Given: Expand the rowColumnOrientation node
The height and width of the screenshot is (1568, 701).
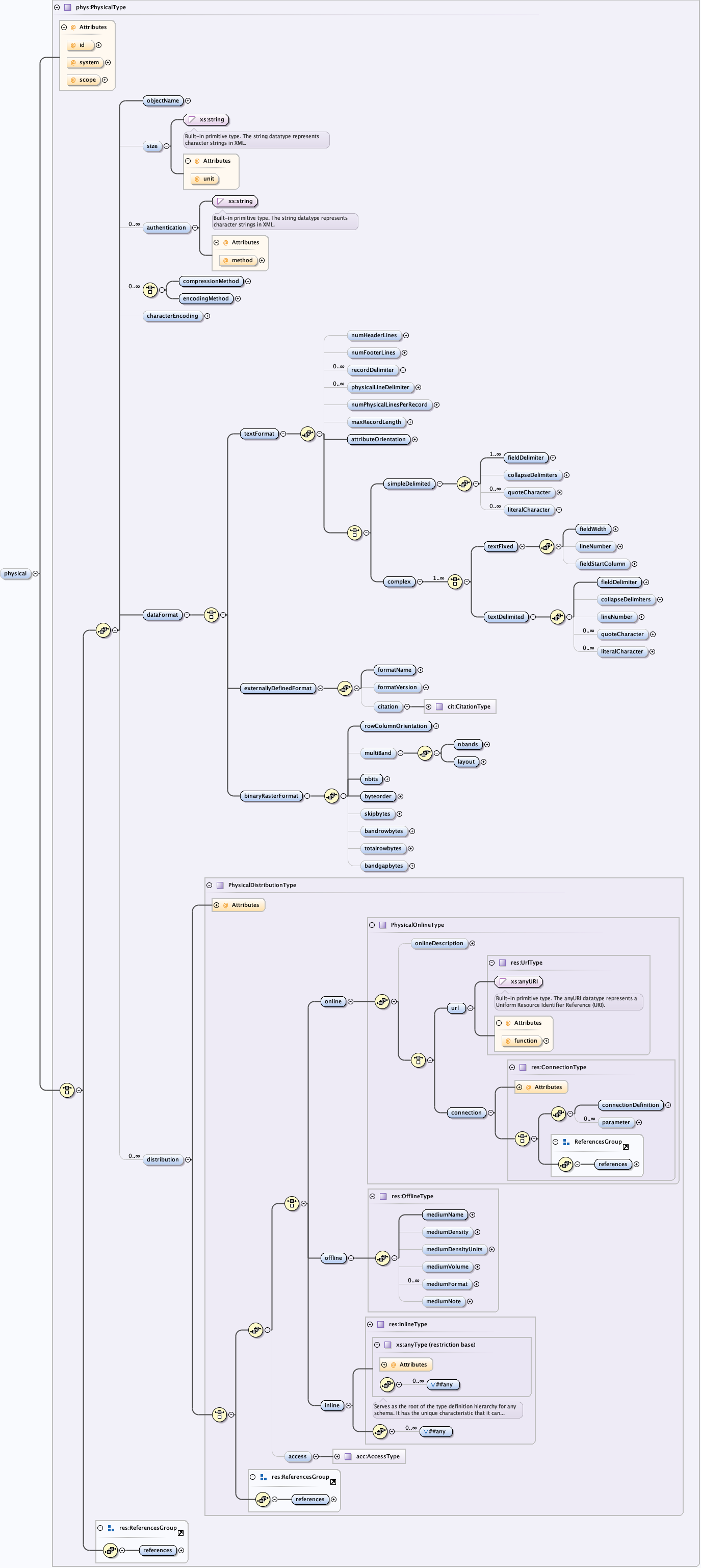Looking at the screenshot, I should coord(436,726).
